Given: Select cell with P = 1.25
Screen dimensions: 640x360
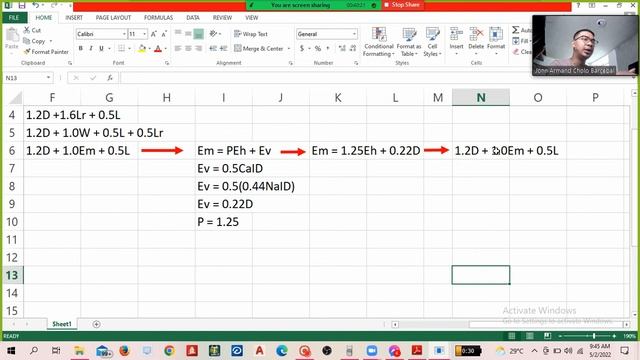Looking at the screenshot, I should (224, 222).
